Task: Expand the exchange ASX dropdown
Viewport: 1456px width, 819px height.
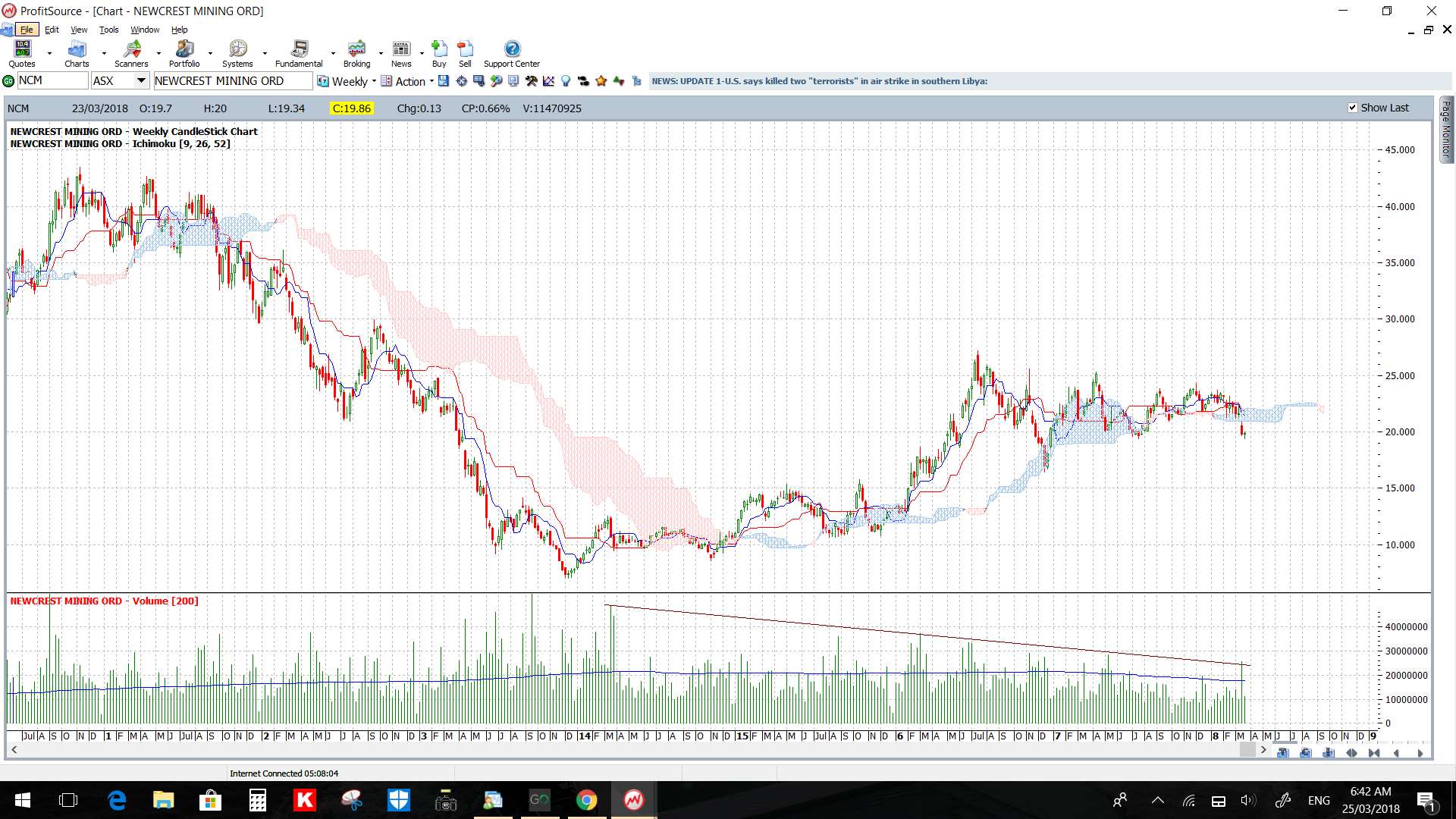Action: [141, 80]
